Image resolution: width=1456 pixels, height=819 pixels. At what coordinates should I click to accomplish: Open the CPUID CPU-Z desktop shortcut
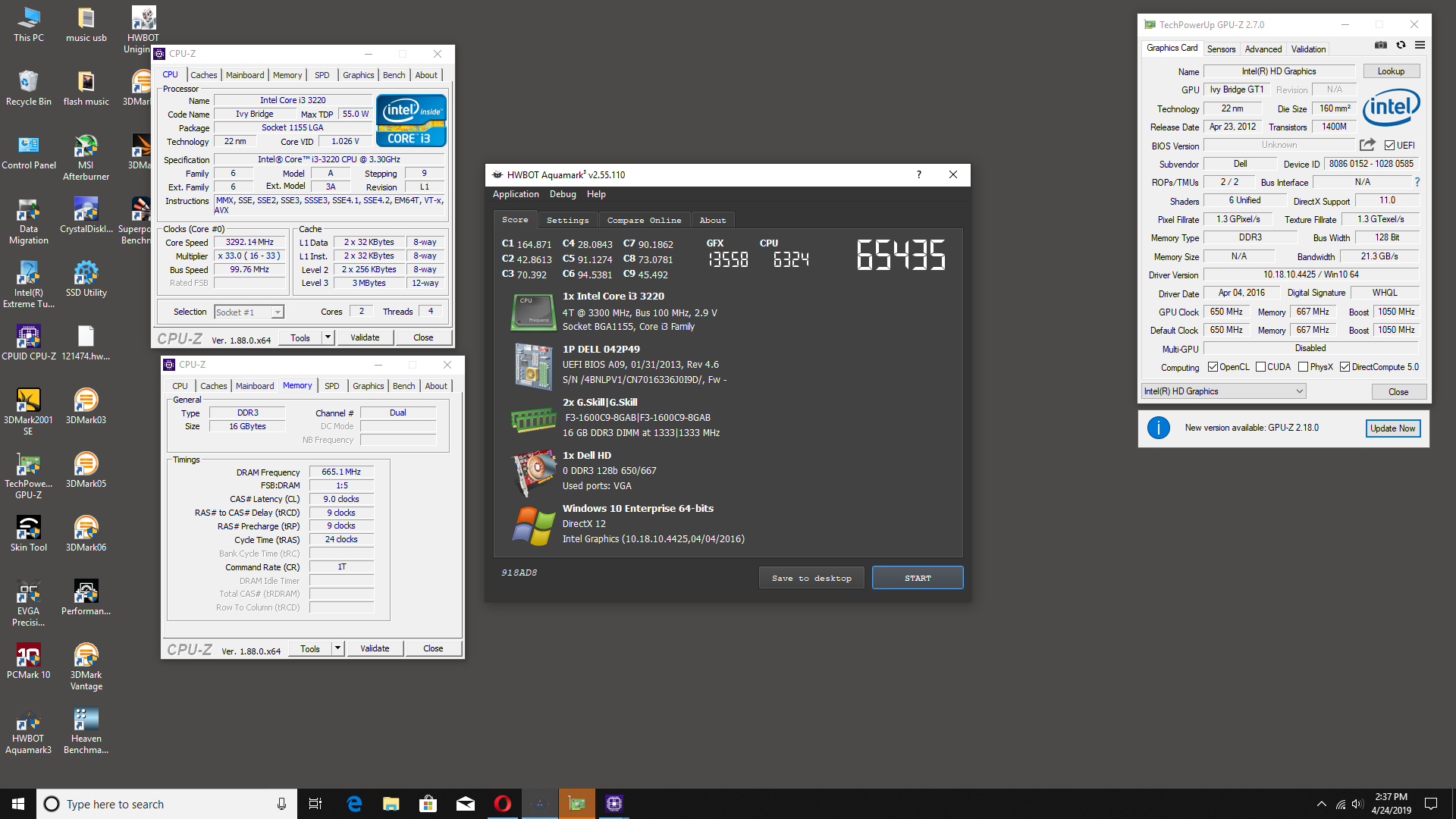click(x=29, y=342)
